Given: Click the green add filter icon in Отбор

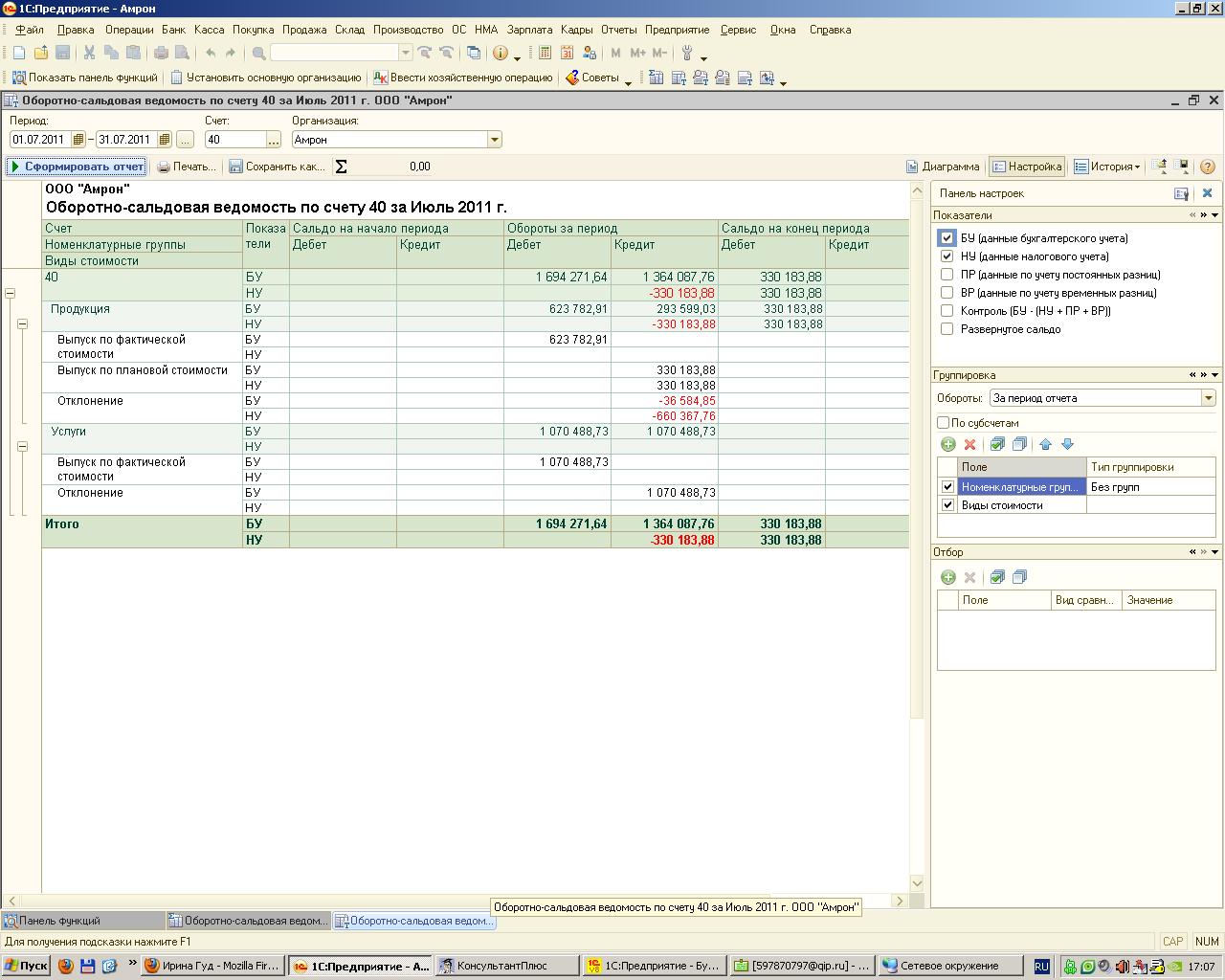Looking at the screenshot, I should tap(947, 577).
